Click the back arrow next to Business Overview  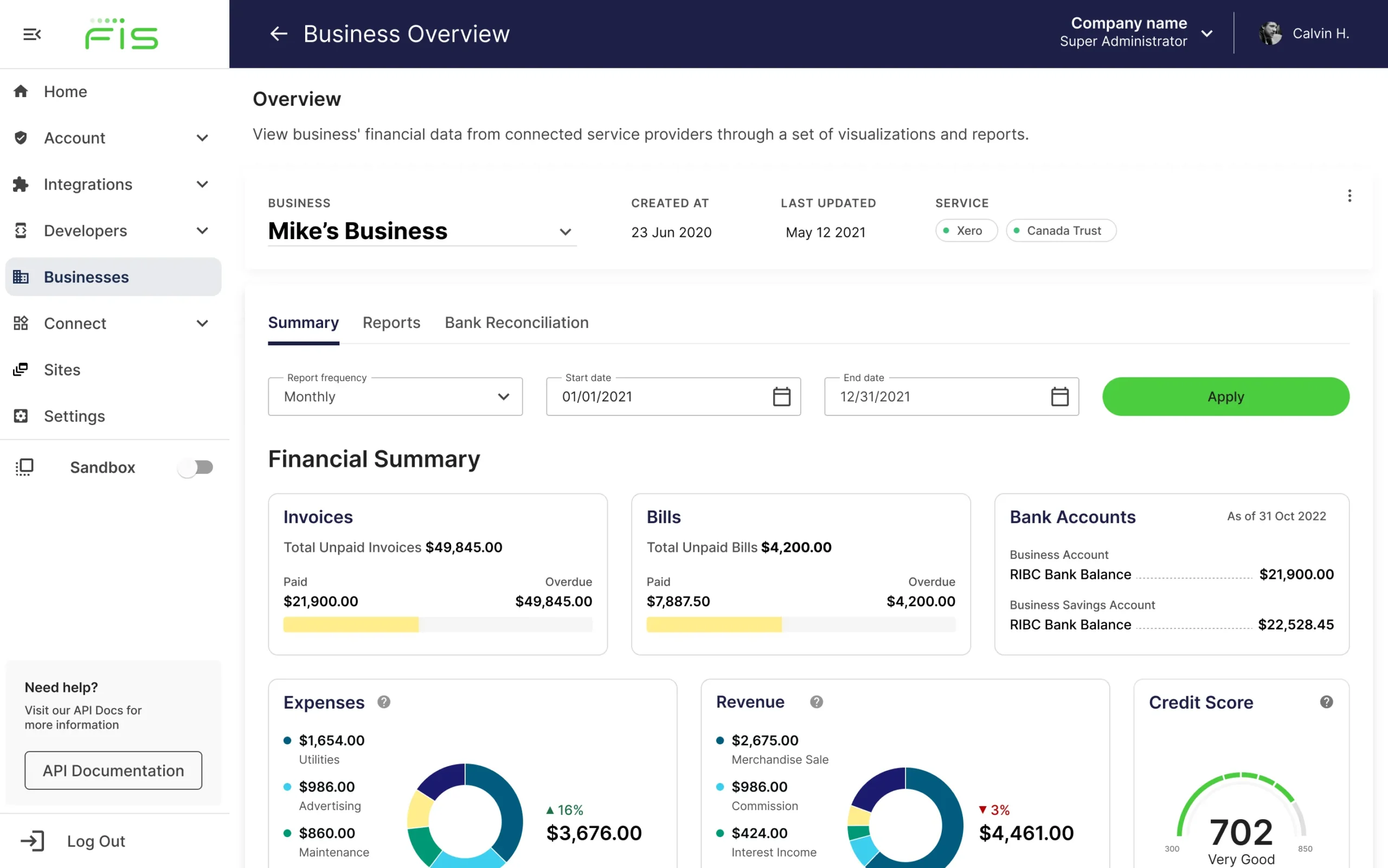278,34
